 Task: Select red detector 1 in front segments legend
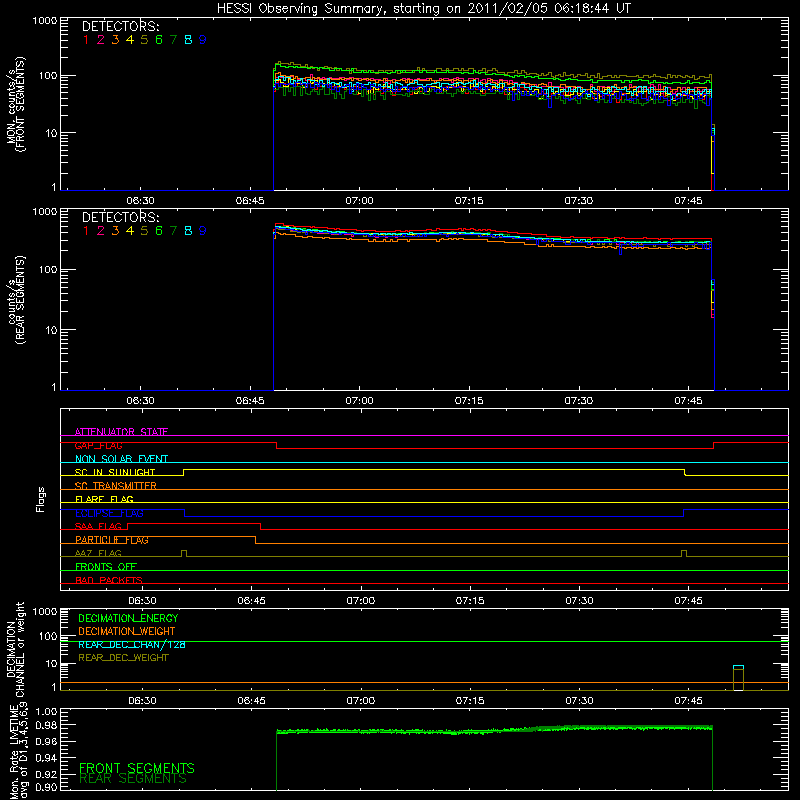pos(86,40)
